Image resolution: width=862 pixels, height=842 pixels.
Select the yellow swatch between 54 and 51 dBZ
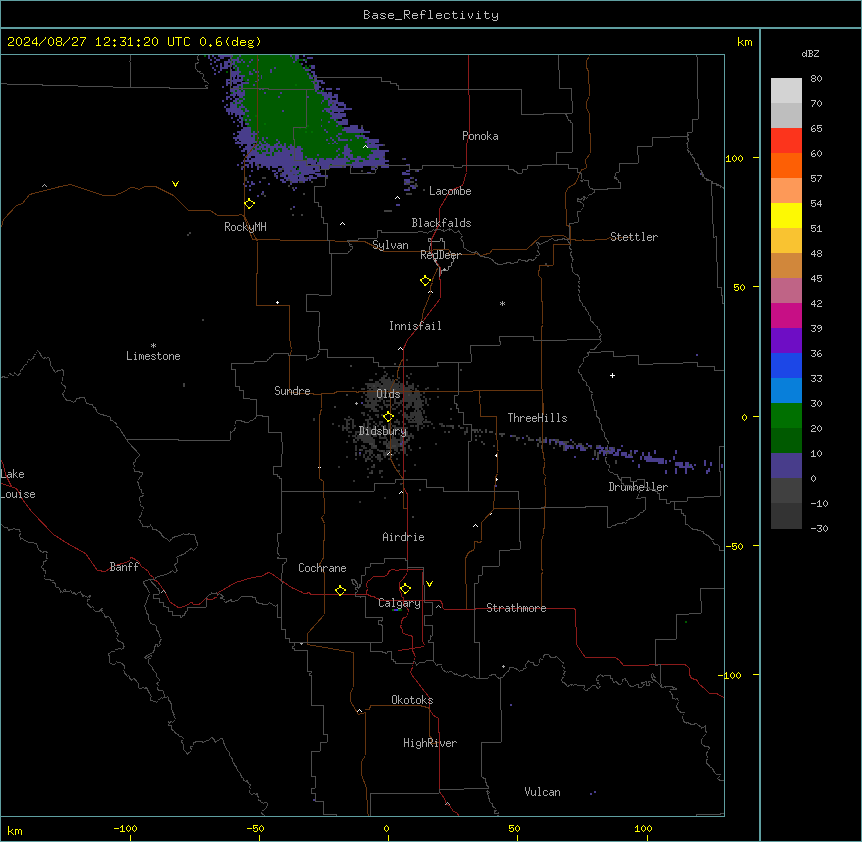tap(786, 215)
